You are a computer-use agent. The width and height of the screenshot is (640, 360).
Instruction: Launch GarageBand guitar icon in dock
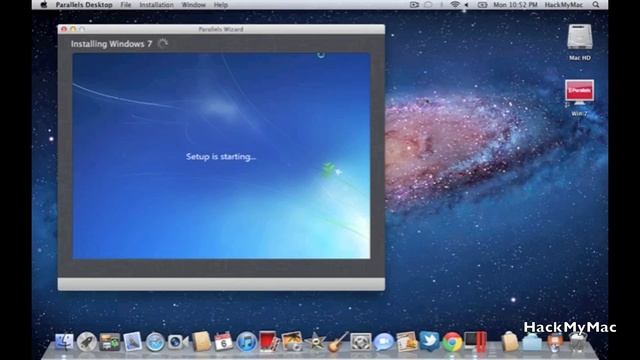pos(338,341)
